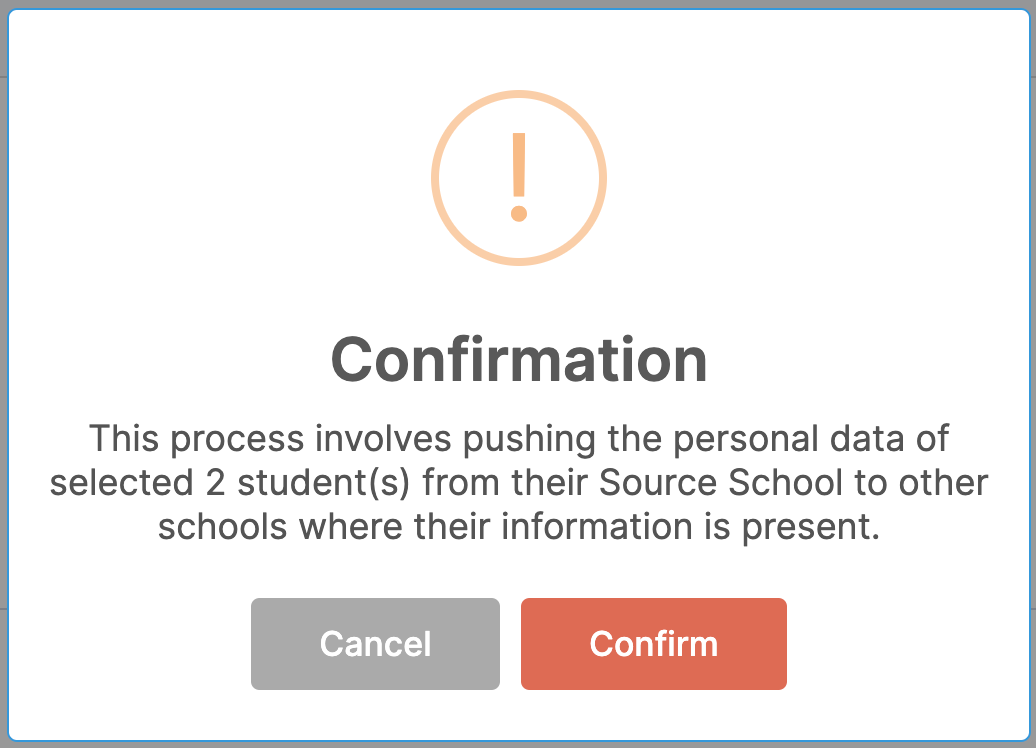
Task: Click the Cancel button
Action: [x=375, y=644]
